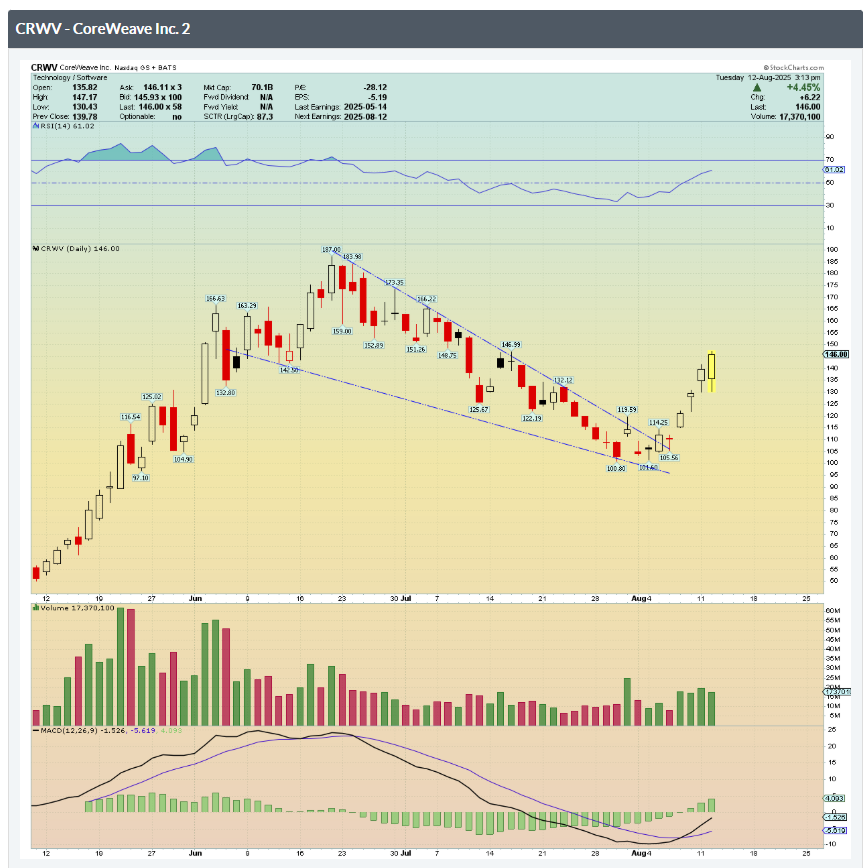Viewport: 864px width, 868px height.
Task: Click the EPS value -5.19
Action: pos(377,97)
